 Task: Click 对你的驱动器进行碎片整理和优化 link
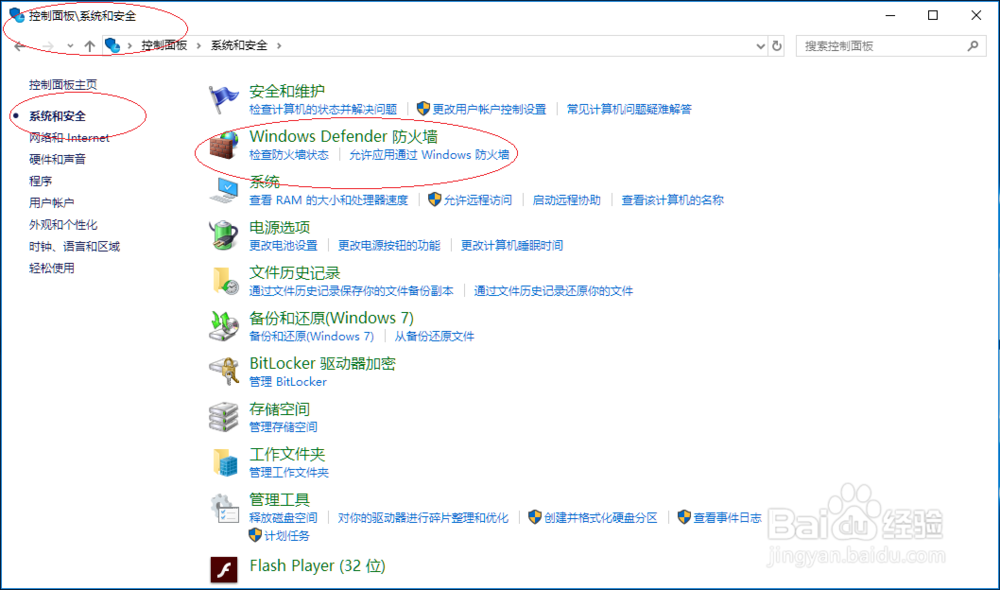click(x=423, y=517)
